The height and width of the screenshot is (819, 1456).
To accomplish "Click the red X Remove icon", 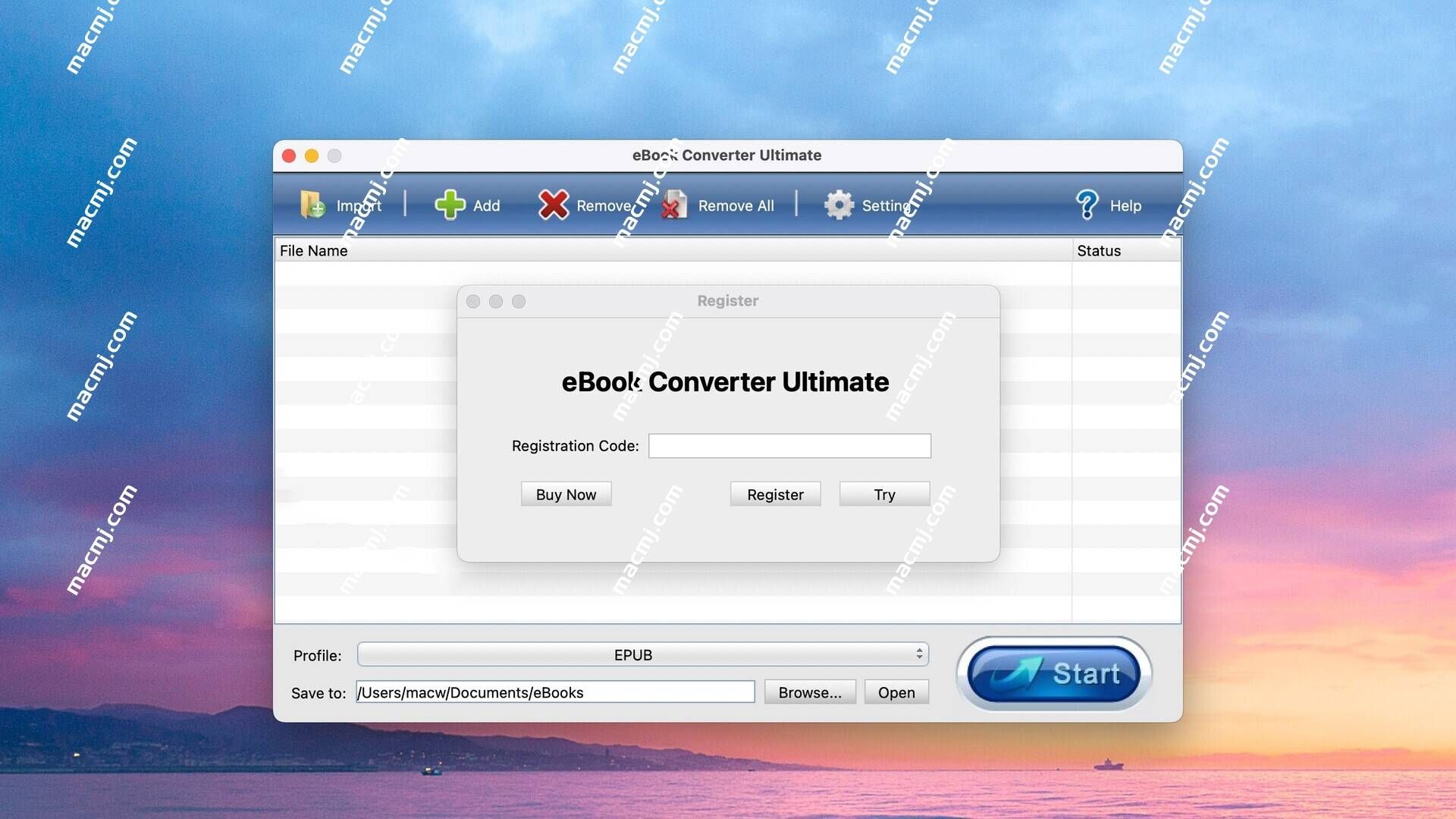I will pos(554,205).
